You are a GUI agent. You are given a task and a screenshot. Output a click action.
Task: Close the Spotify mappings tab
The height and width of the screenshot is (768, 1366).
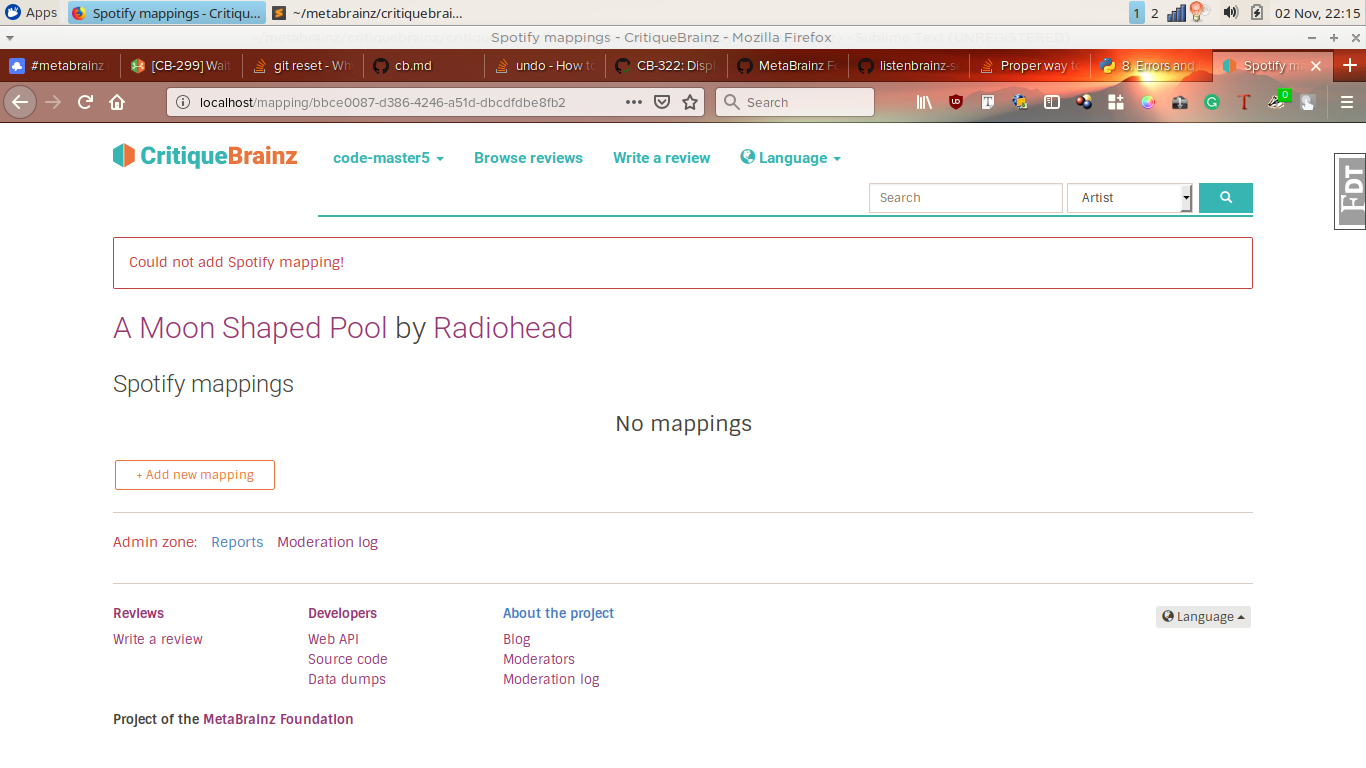(x=1316, y=65)
